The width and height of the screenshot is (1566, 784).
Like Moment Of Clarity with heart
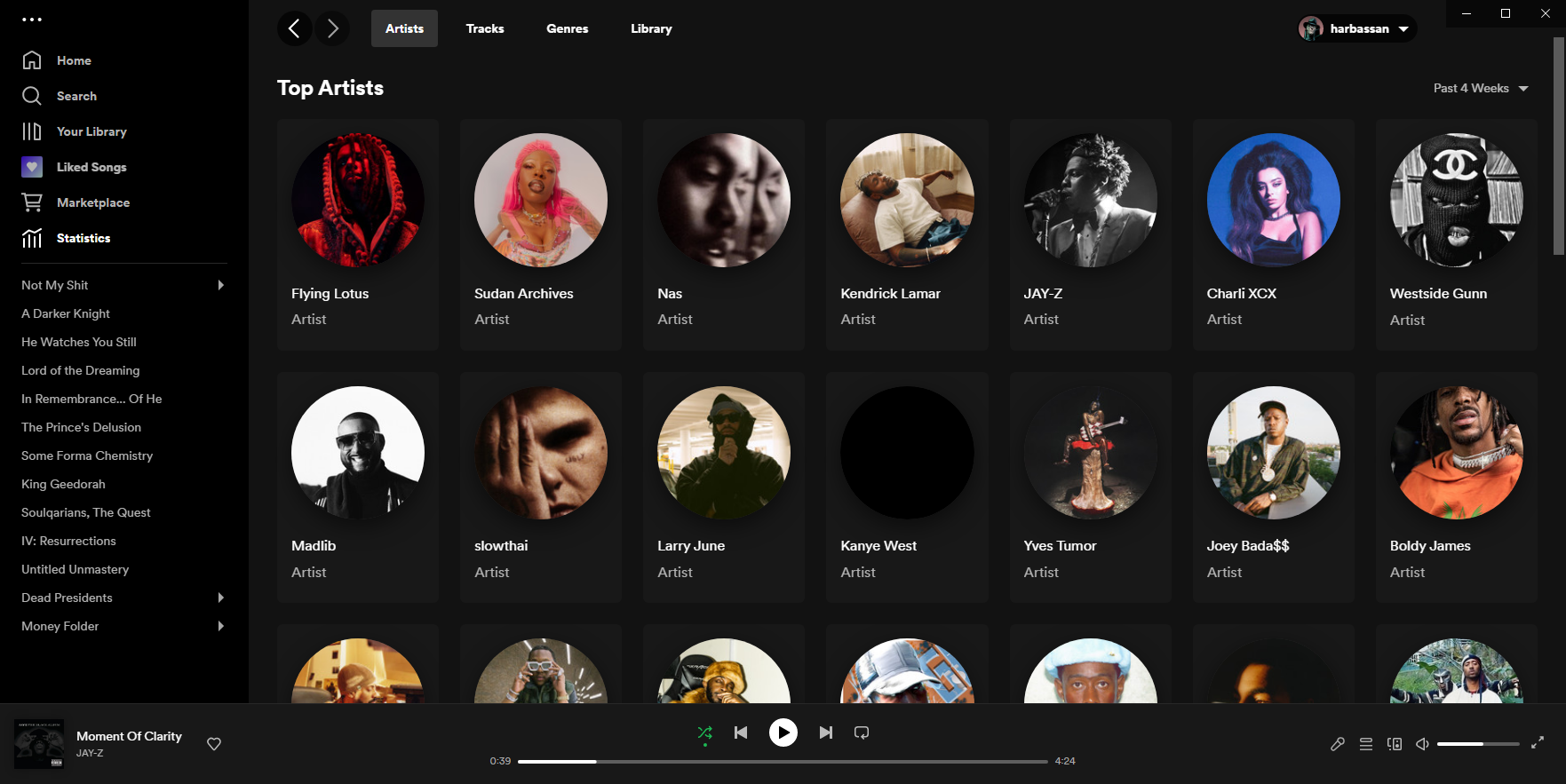pyautogui.click(x=214, y=744)
